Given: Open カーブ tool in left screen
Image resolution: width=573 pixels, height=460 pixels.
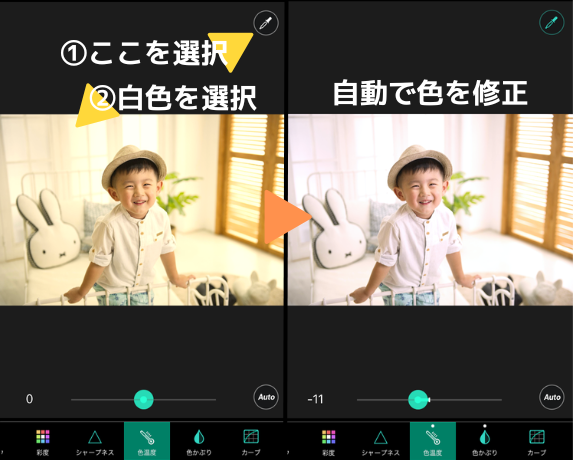Looking at the screenshot, I should (251, 442).
